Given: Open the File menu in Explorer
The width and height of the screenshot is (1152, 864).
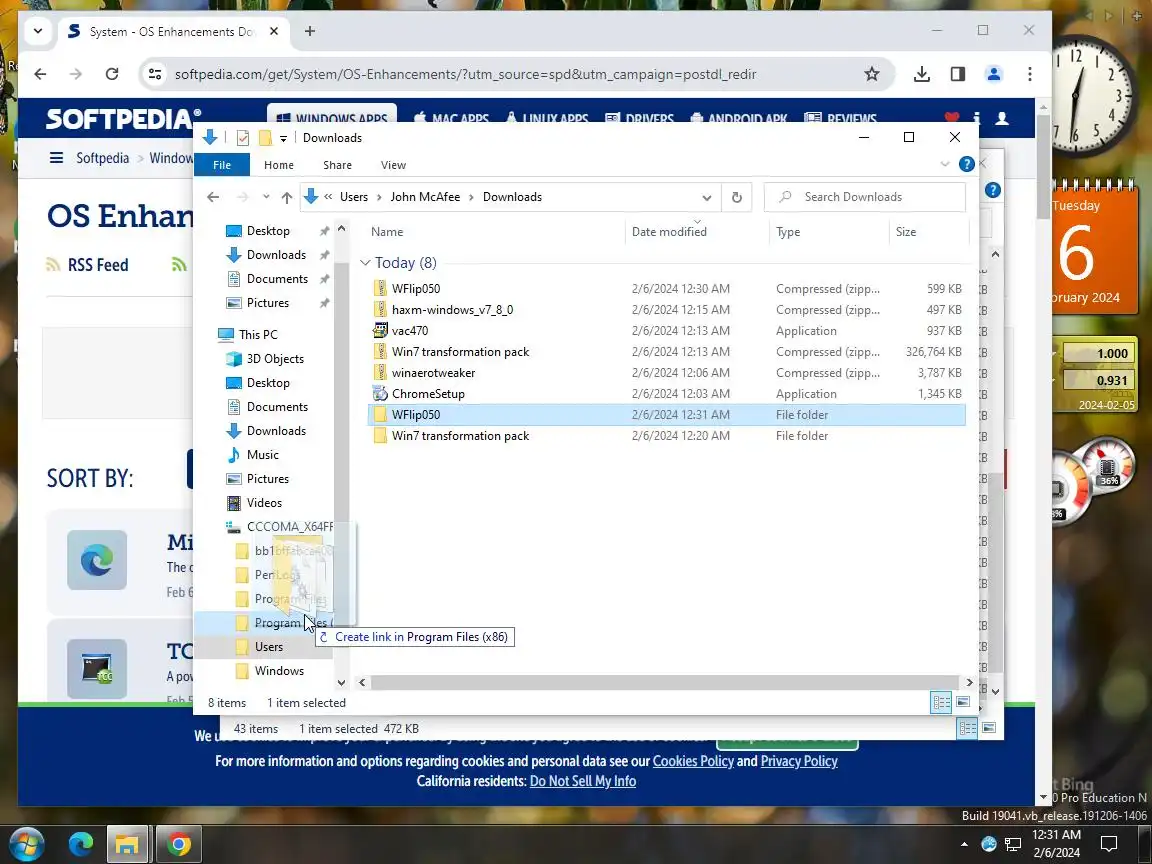Looking at the screenshot, I should pyautogui.click(x=222, y=165).
